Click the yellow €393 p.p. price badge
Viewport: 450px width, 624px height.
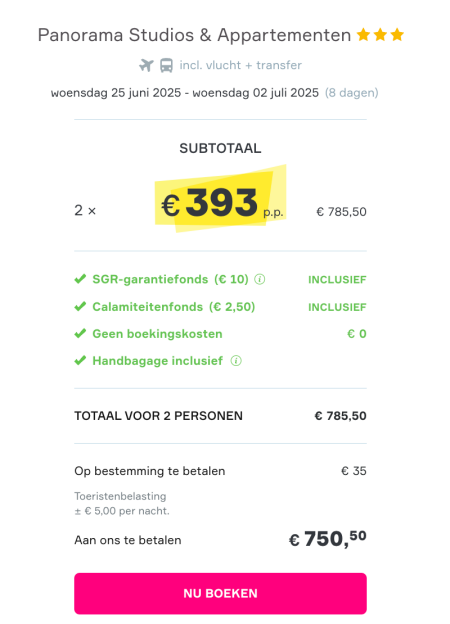tap(220, 199)
